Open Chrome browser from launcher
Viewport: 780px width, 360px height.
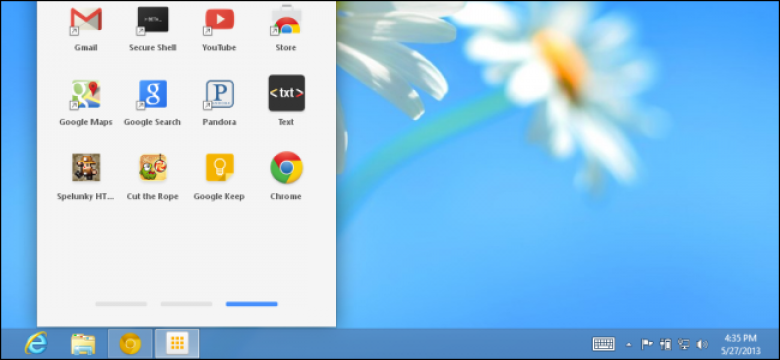pyautogui.click(x=287, y=168)
